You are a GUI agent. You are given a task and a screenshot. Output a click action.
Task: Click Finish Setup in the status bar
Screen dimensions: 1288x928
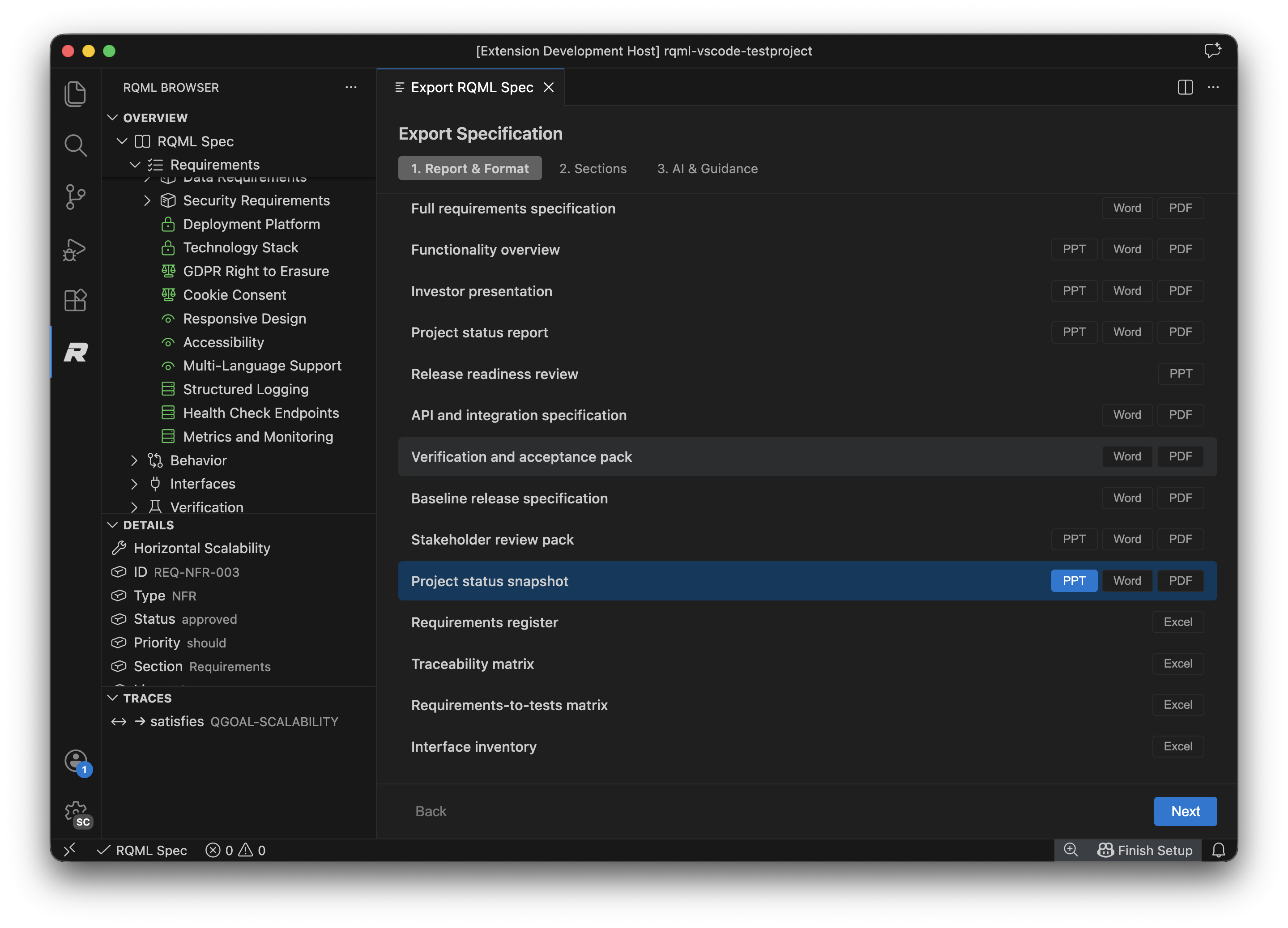(1145, 850)
